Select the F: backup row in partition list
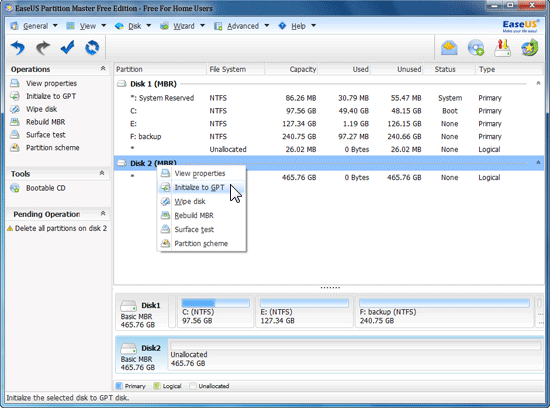Screen dimensions: 550x408 pyautogui.click(x=329, y=136)
